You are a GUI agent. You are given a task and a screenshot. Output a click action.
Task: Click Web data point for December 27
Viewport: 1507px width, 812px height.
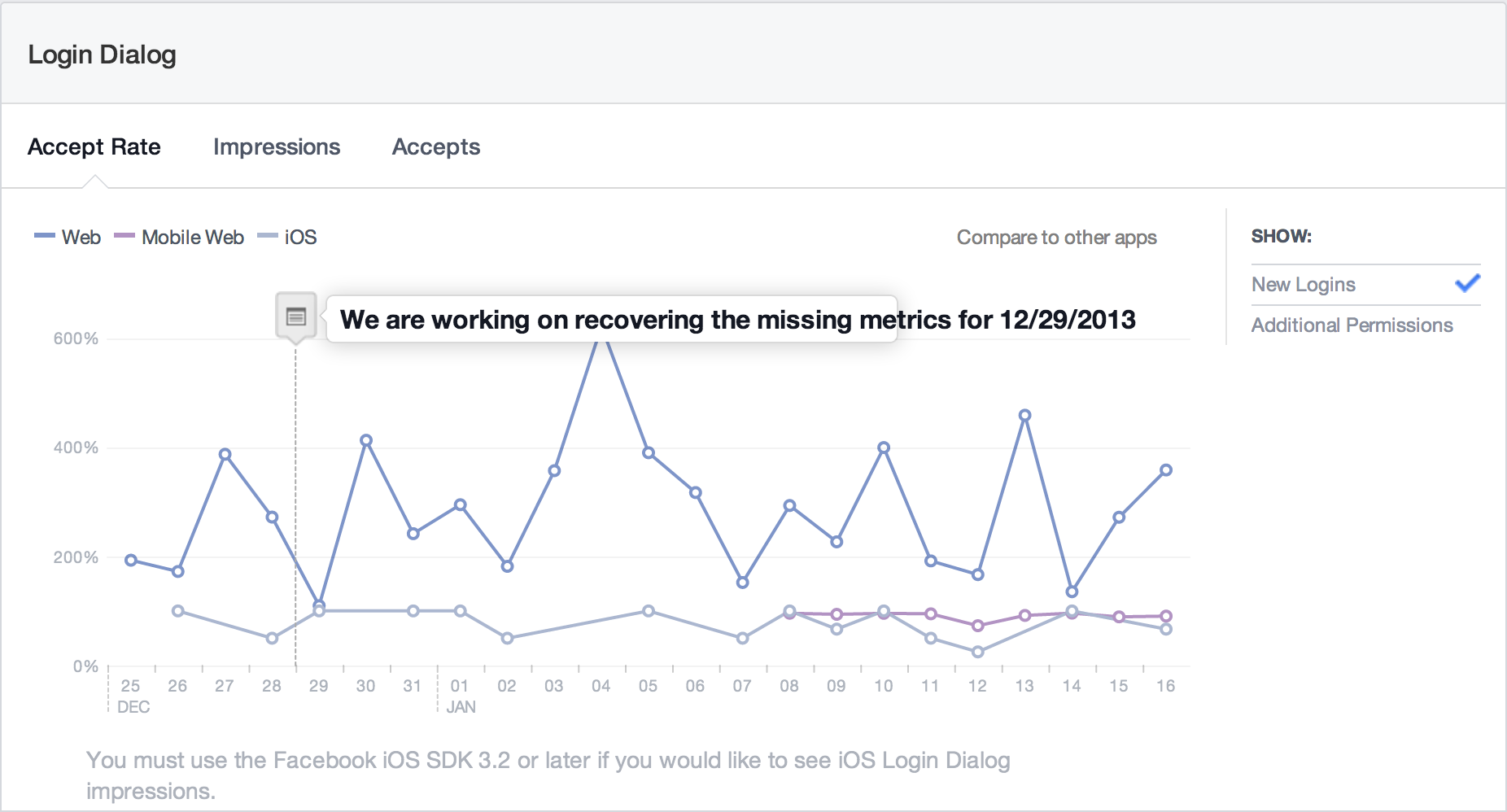(225, 455)
